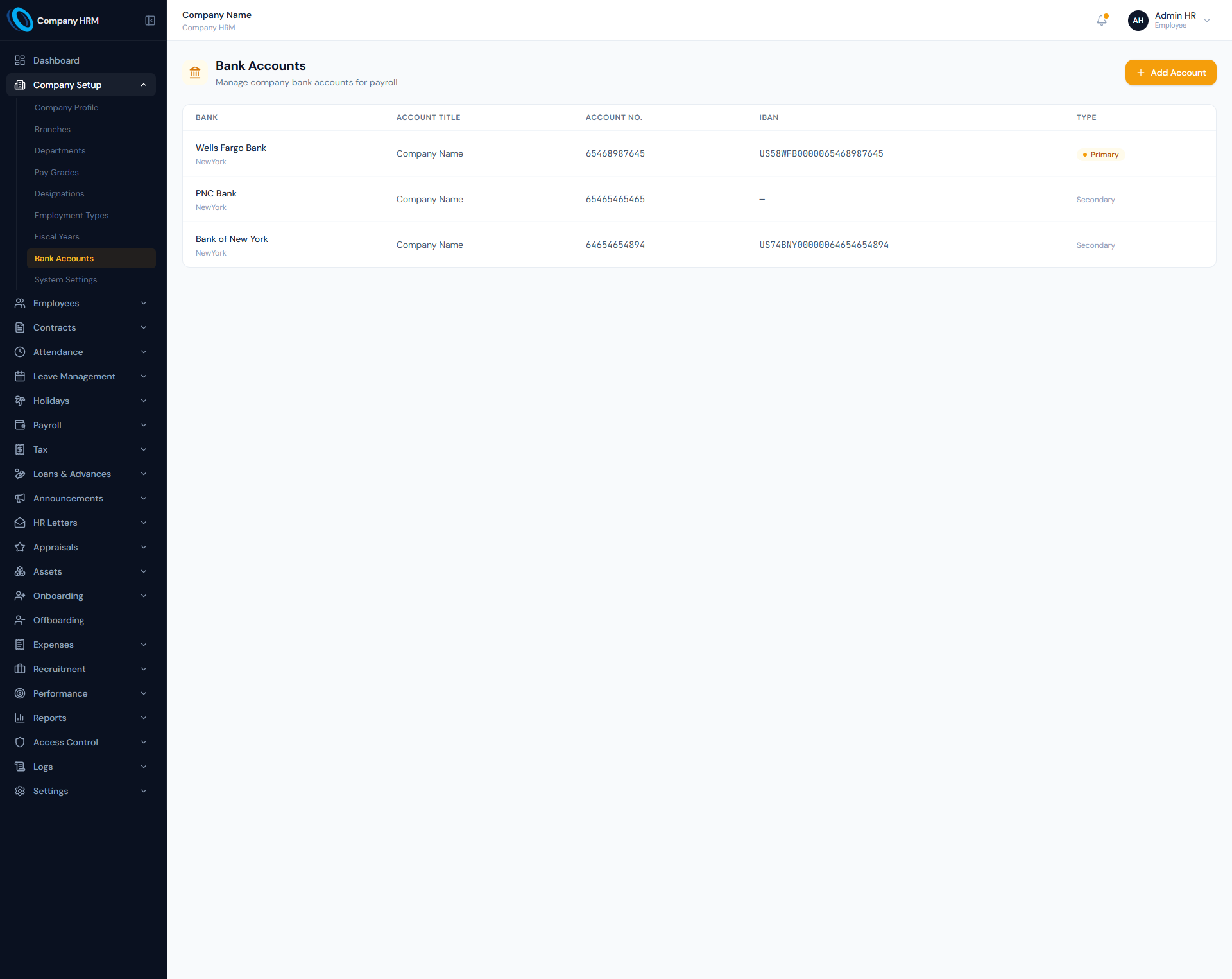Click the Bank of New York row name

coord(232,239)
